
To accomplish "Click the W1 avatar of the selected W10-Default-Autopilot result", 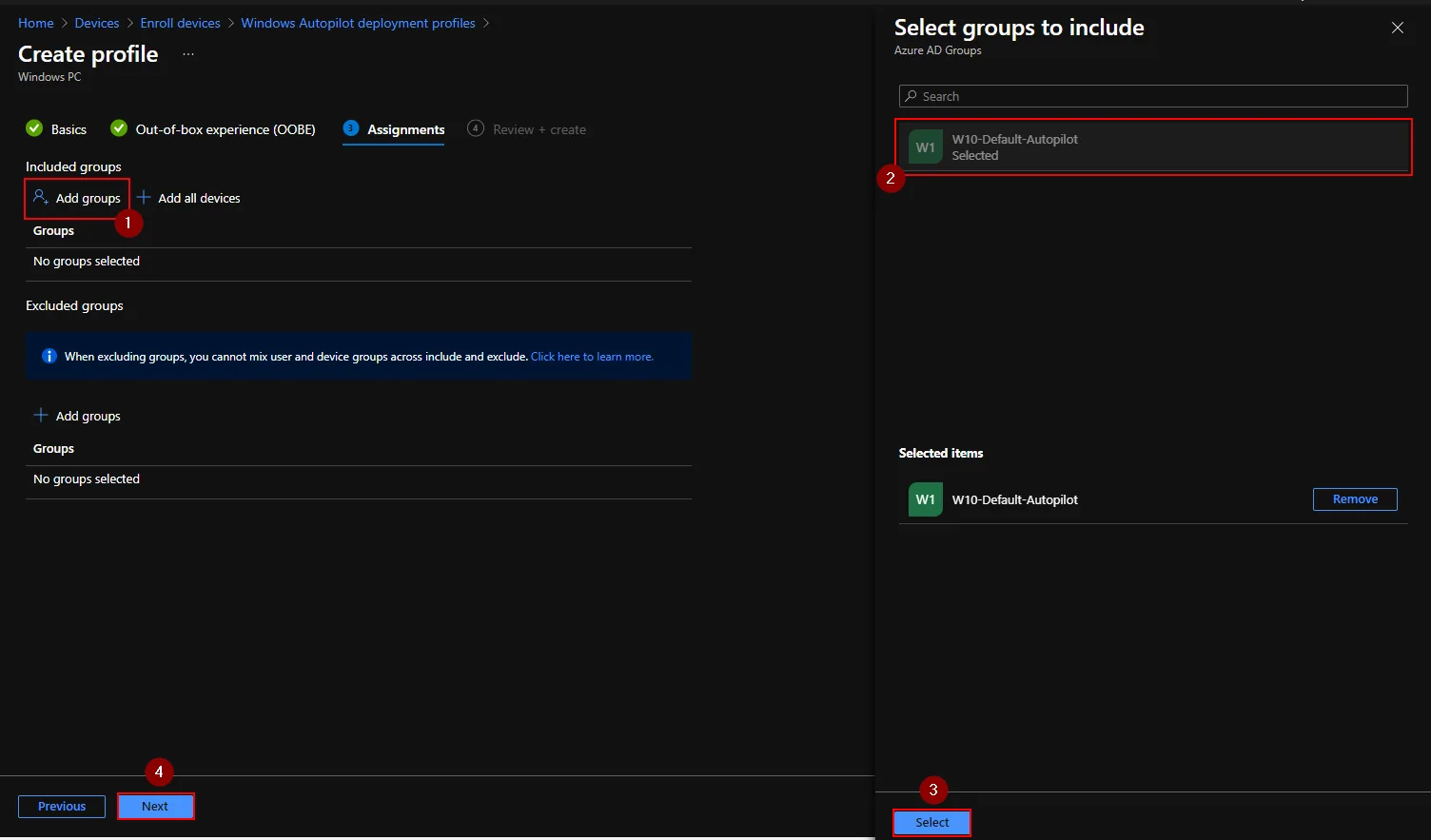I will pyautogui.click(x=926, y=147).
